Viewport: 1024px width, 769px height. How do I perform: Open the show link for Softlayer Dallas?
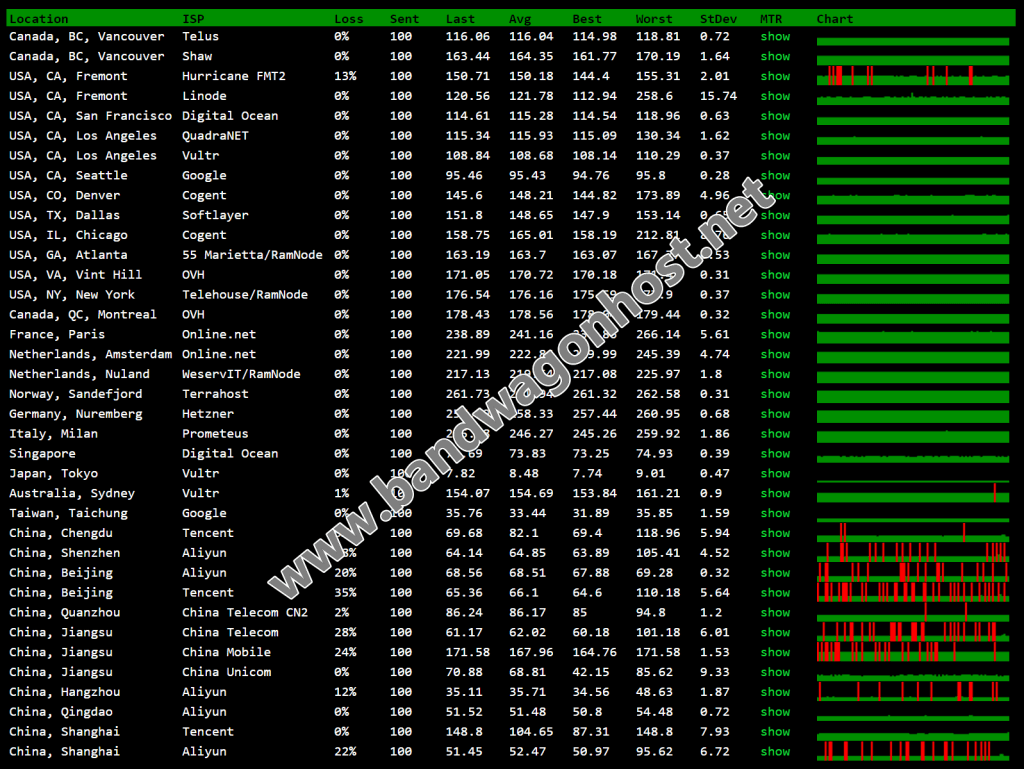point(775,215)
